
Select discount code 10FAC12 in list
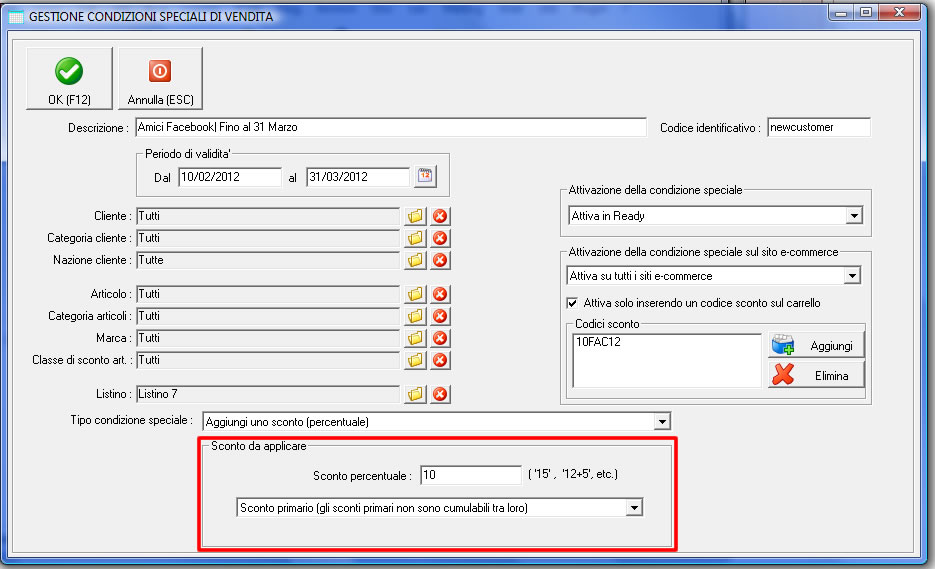pyautogui.click(x=598, y=342)
